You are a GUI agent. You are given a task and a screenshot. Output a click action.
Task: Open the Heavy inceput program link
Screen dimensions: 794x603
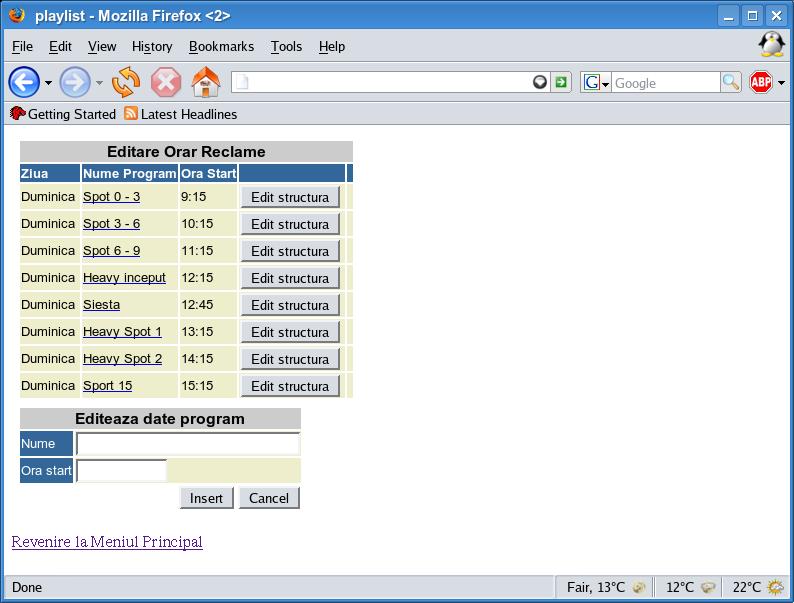(125, 277)
